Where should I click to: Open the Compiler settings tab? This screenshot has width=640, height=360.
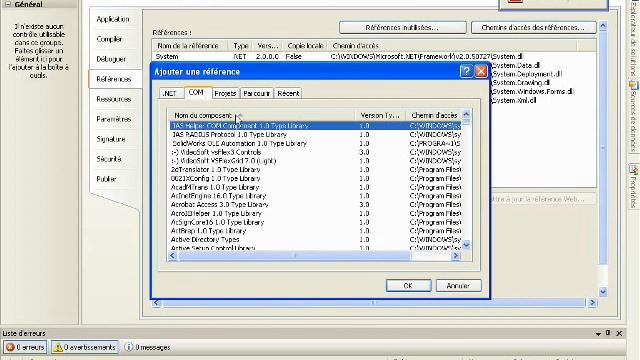pyautogui.click(x=109, y=39)
